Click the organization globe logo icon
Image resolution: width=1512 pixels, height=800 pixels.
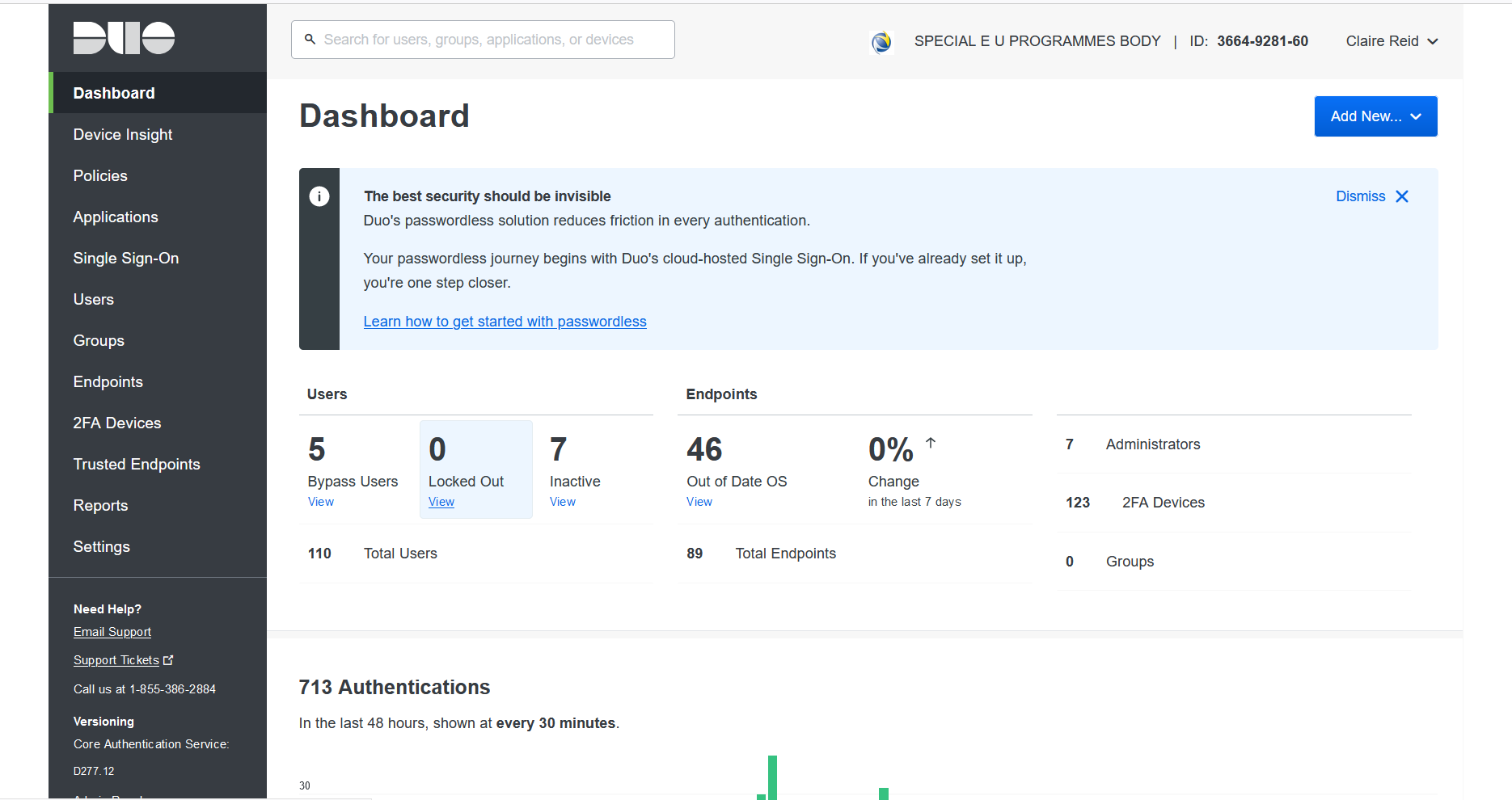[881, 41]
